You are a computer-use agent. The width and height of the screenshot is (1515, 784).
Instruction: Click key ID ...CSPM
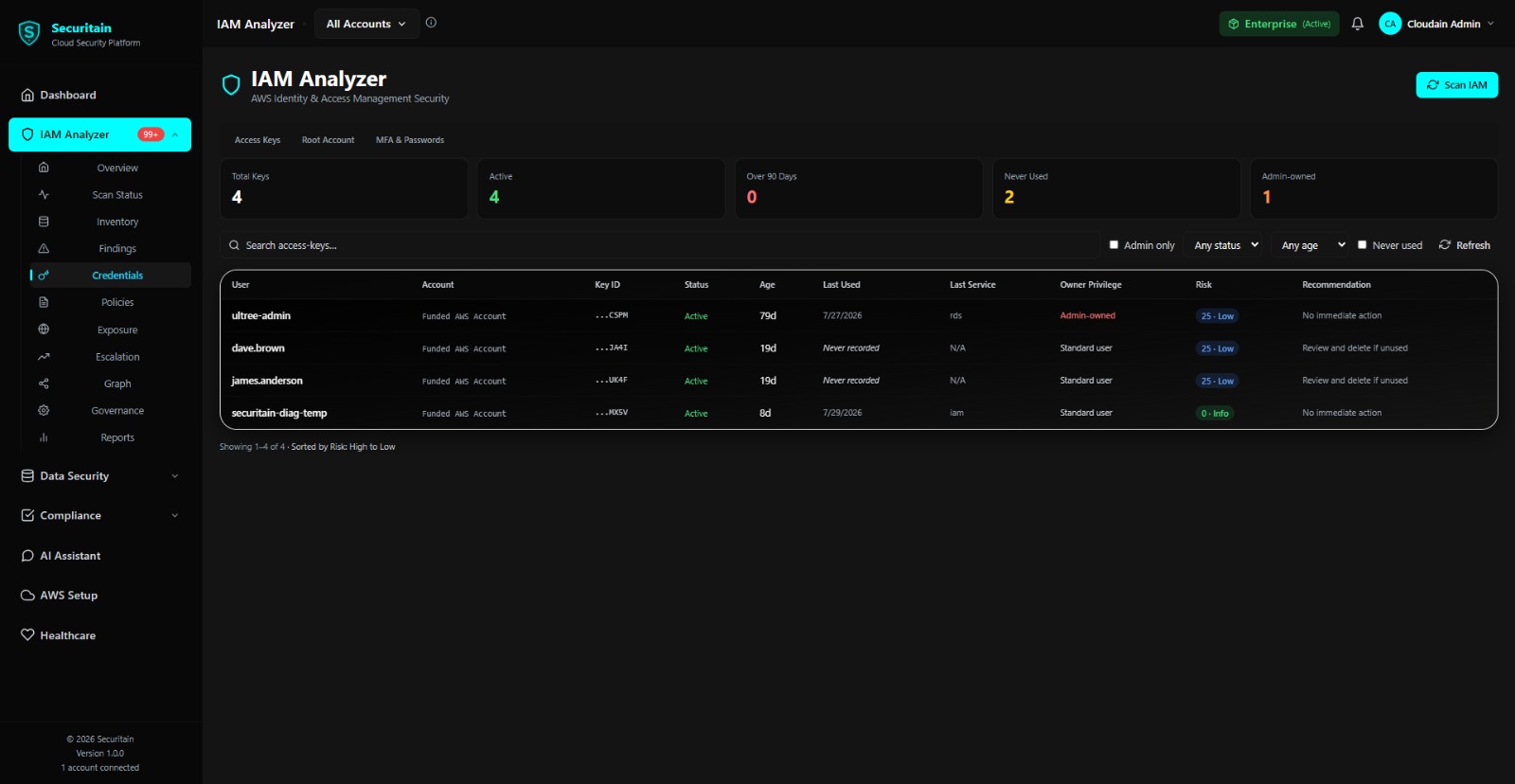click(x=611, y=315)
